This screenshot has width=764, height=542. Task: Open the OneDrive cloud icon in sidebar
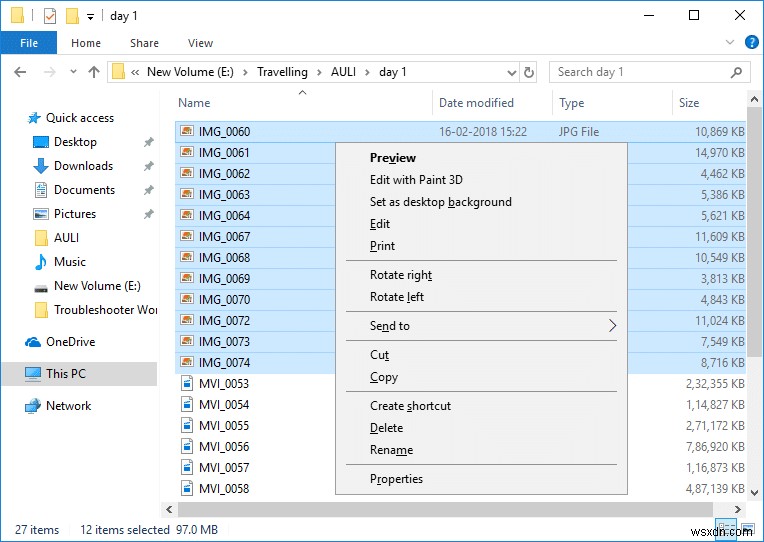pos(33,342)
